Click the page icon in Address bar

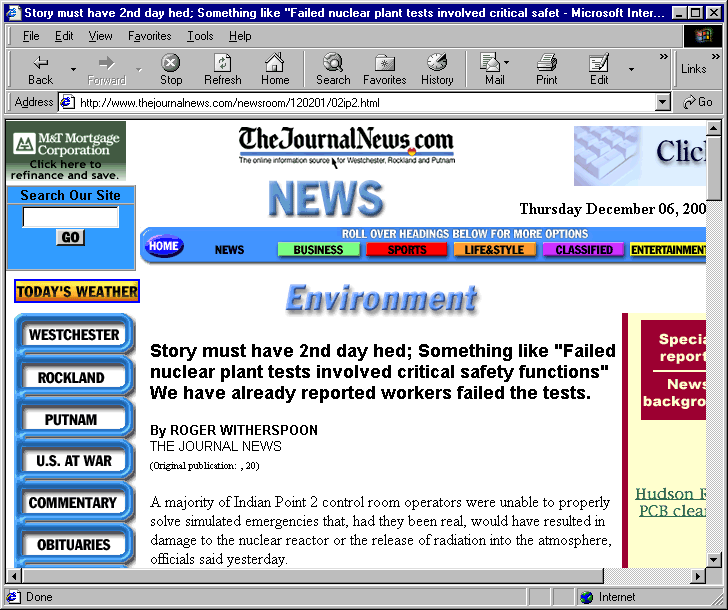click(x=67, y=102)
